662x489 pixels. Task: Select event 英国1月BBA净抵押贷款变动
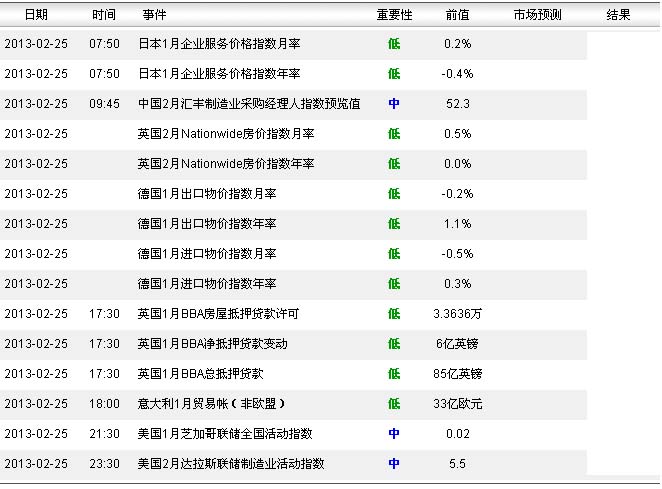tap(213, 344)
